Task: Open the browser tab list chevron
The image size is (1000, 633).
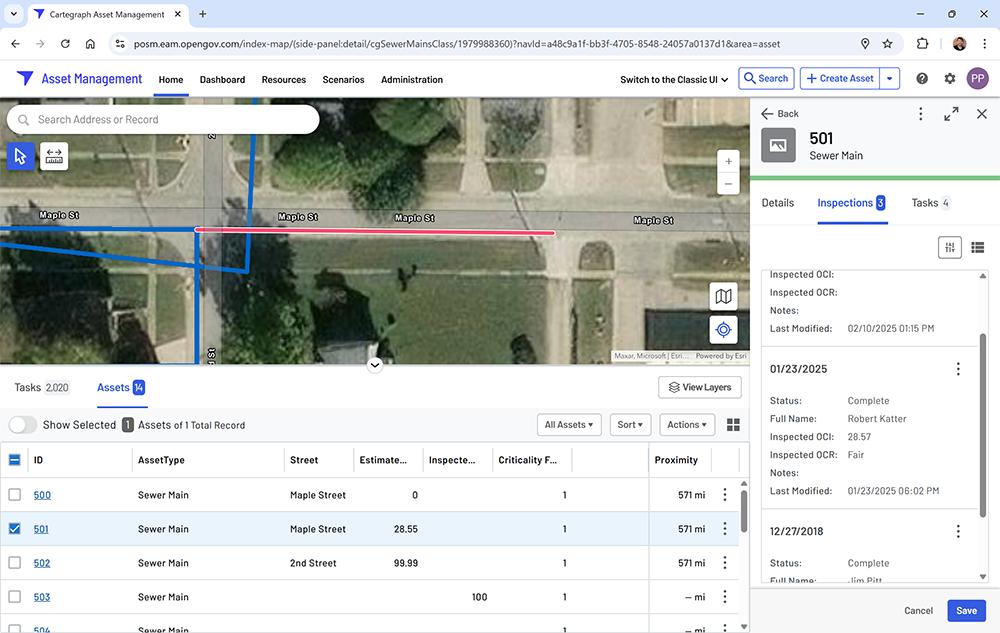Action: tap(13, 13)
